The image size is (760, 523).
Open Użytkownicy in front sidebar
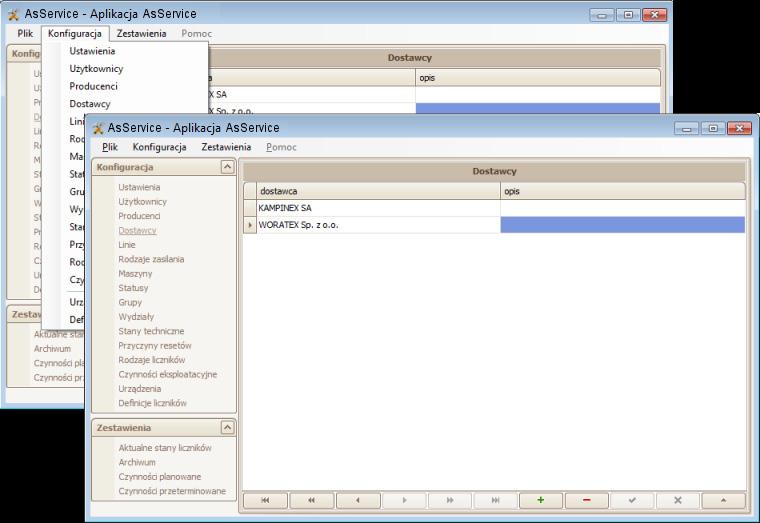click(142, 202)
